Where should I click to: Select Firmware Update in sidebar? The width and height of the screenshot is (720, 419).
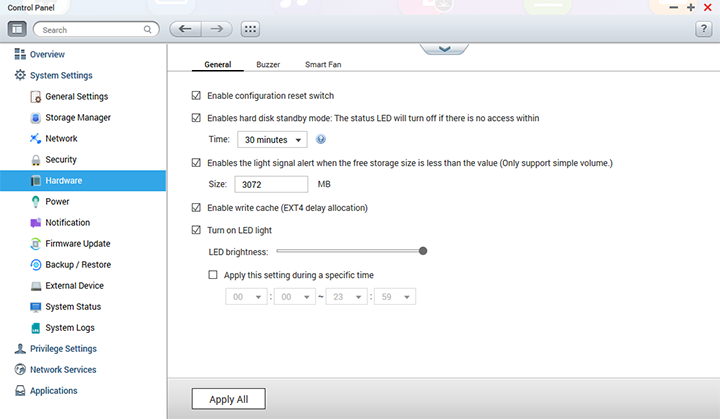[77, 244]
